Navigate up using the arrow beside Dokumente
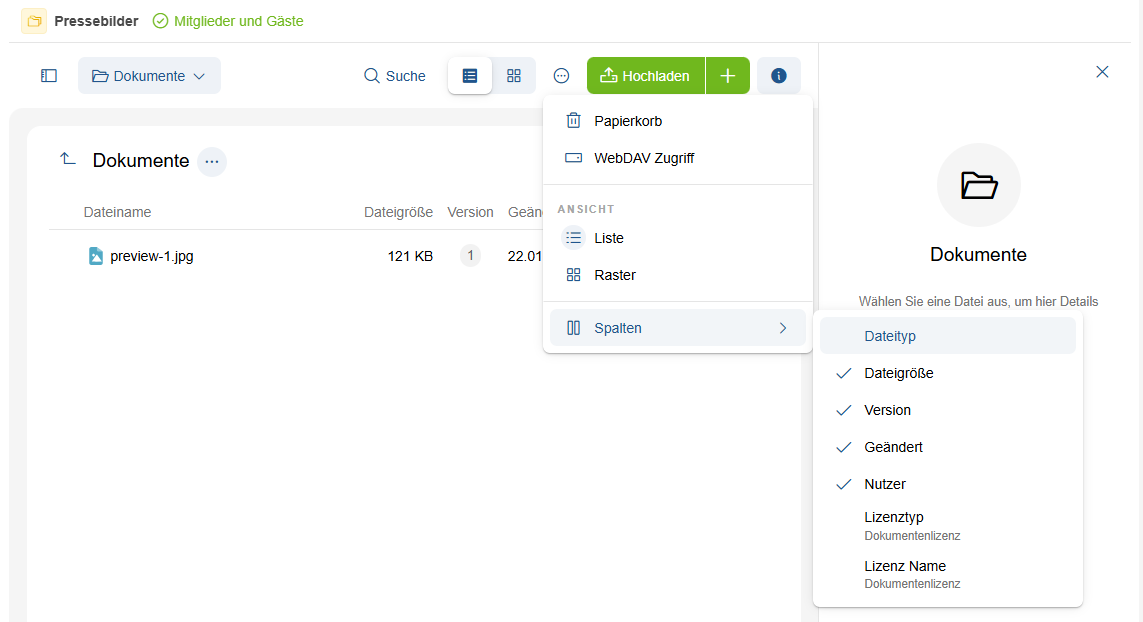Viewport: 1143px width, 622px height. click(x=68, y=160)
